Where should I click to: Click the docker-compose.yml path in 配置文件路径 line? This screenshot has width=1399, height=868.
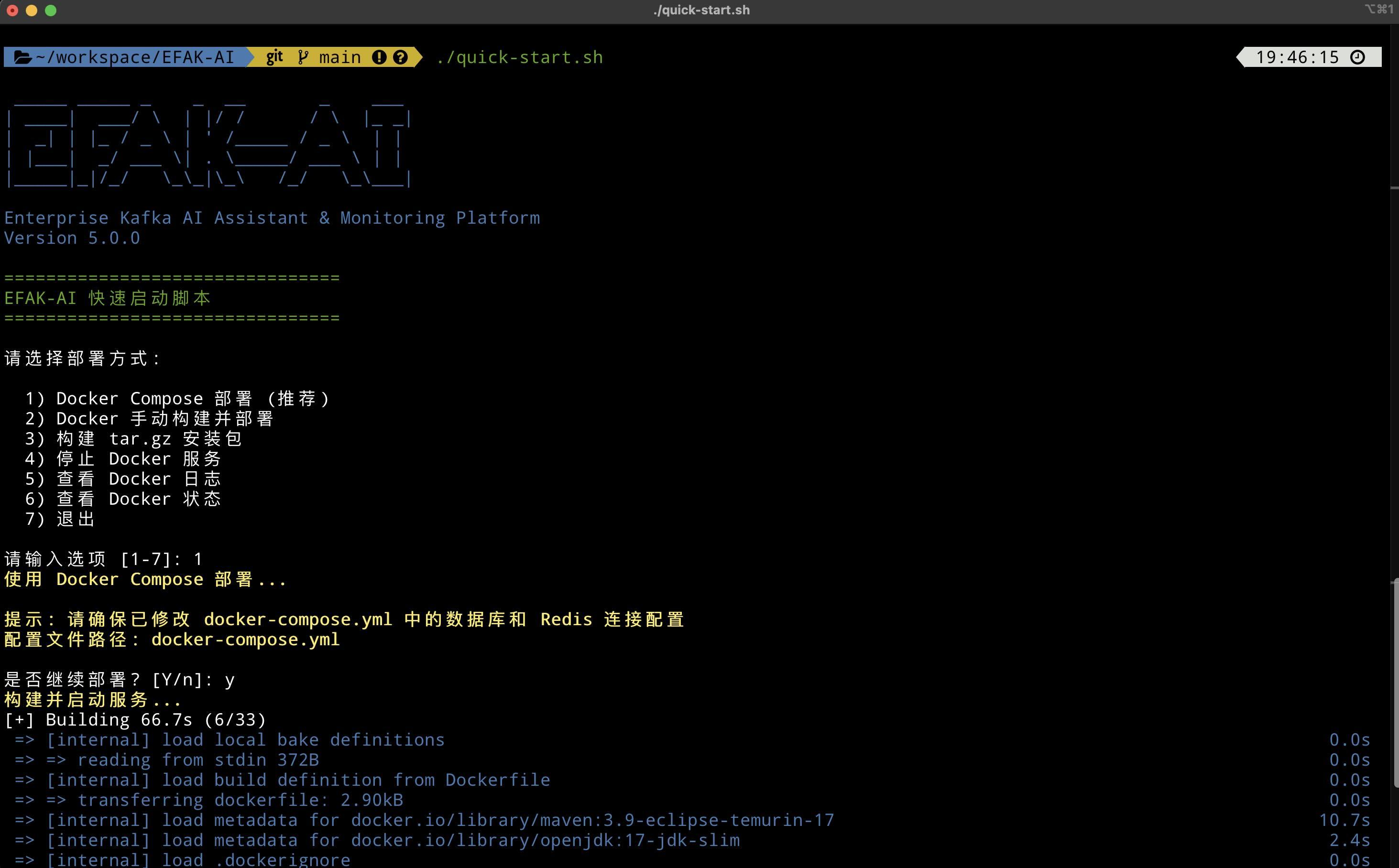coord(245,640)
